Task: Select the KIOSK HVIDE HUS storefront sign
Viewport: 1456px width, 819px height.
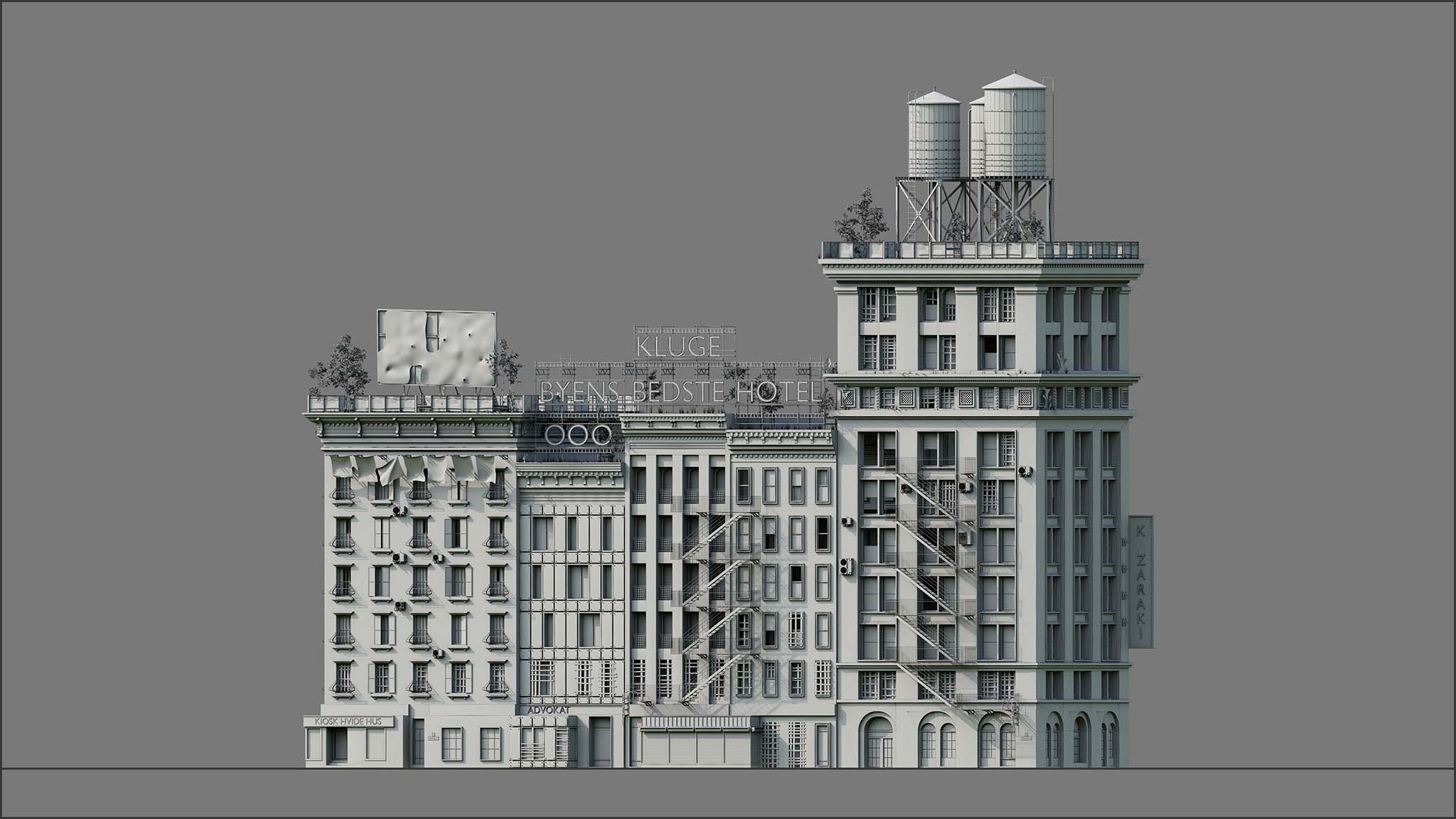Action: 348,722
